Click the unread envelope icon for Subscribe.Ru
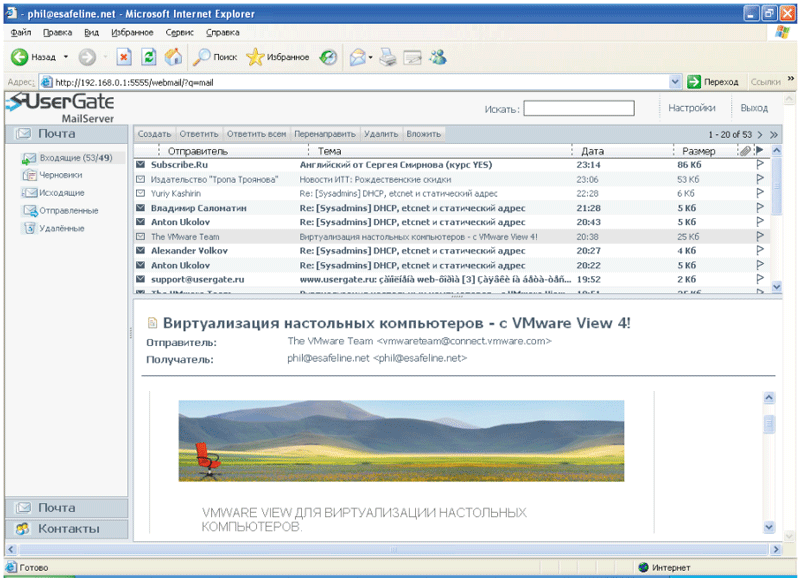 pos(140,164)
